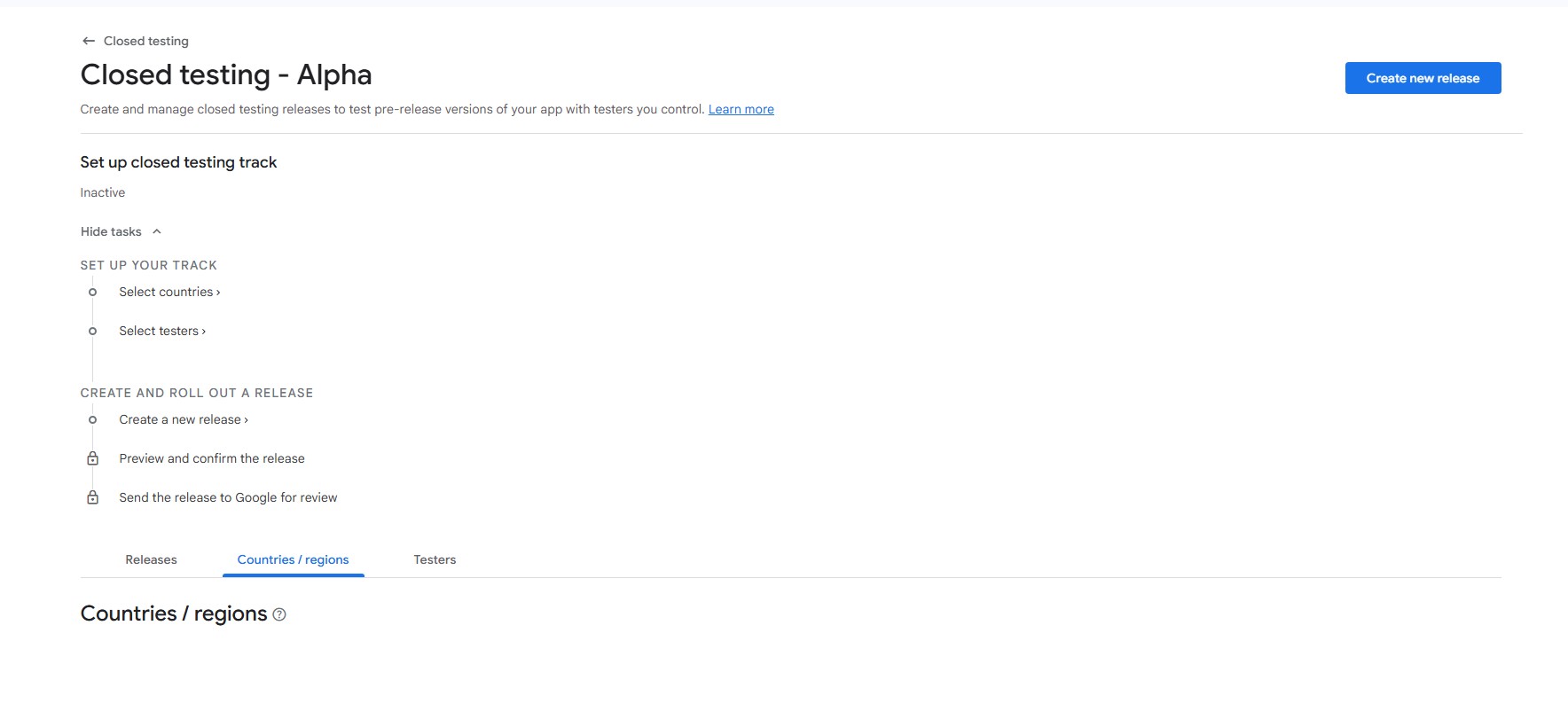Open the Create a new release task
Viewport: 1568px width, 719px height.
click(183, 419)
